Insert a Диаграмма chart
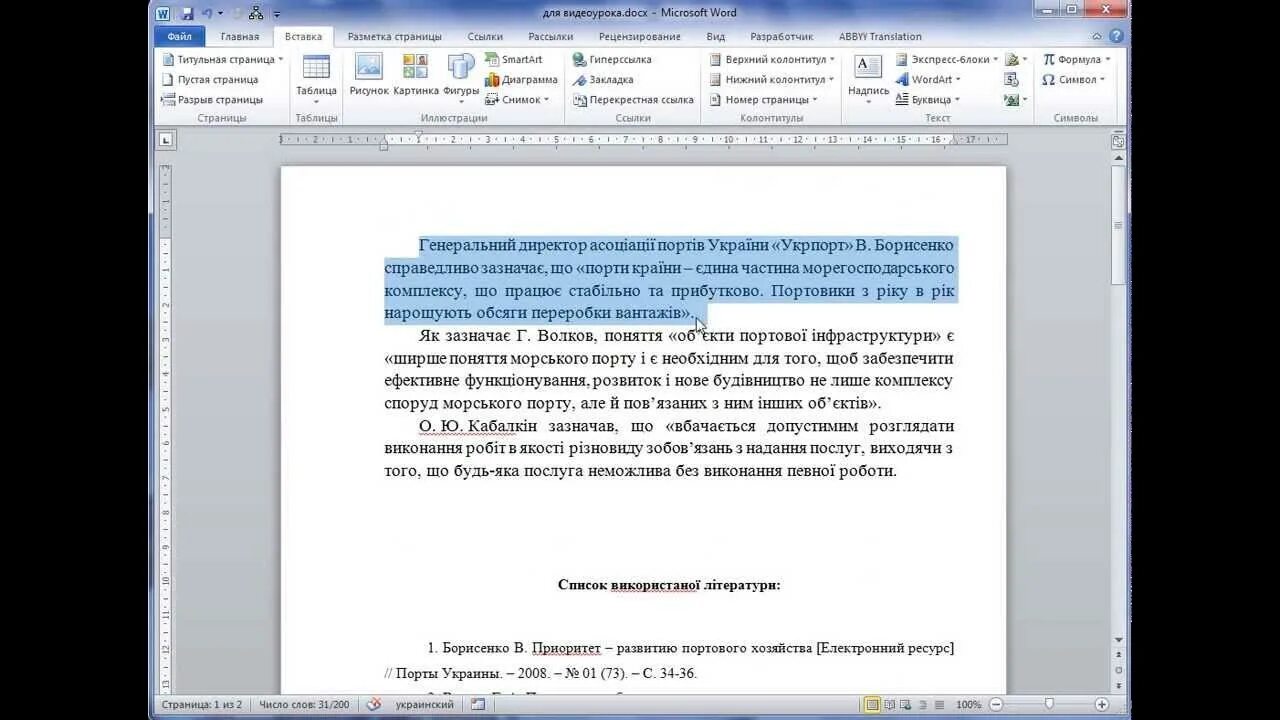This screenshot has width=1280, height=720. (x=521, y=79)
